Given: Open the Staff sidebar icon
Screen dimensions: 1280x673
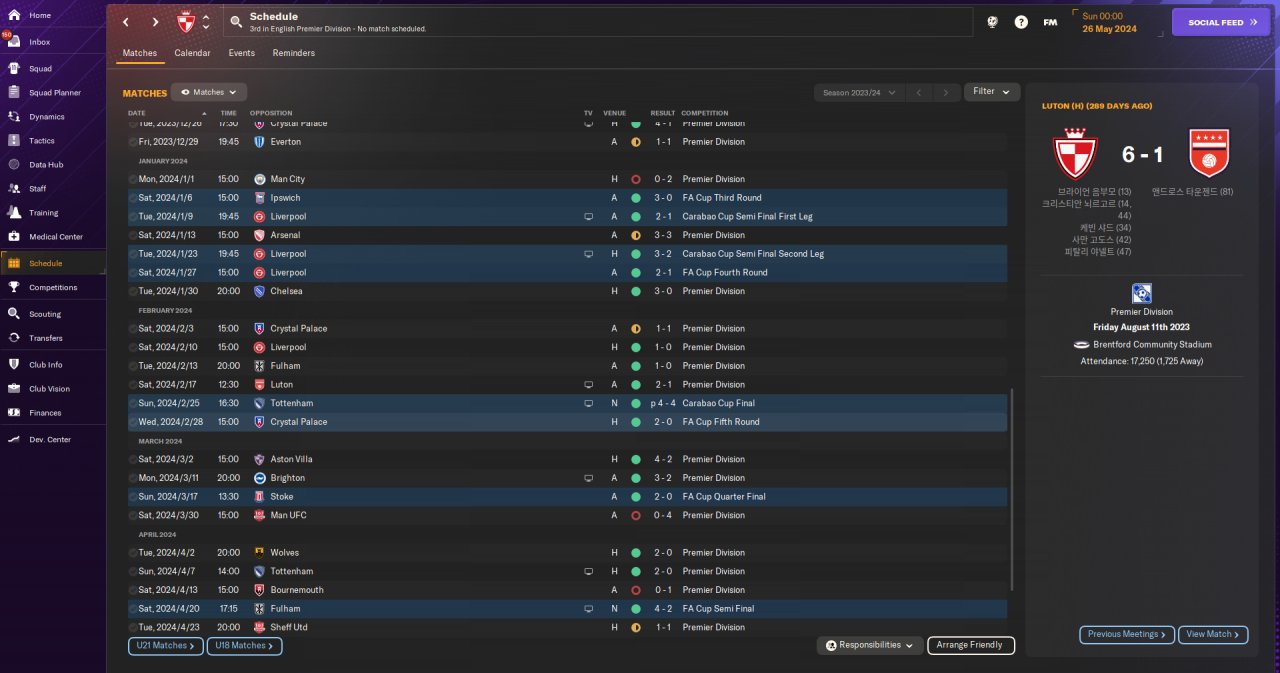Looking at the screenshot, I should pos(14,189).
